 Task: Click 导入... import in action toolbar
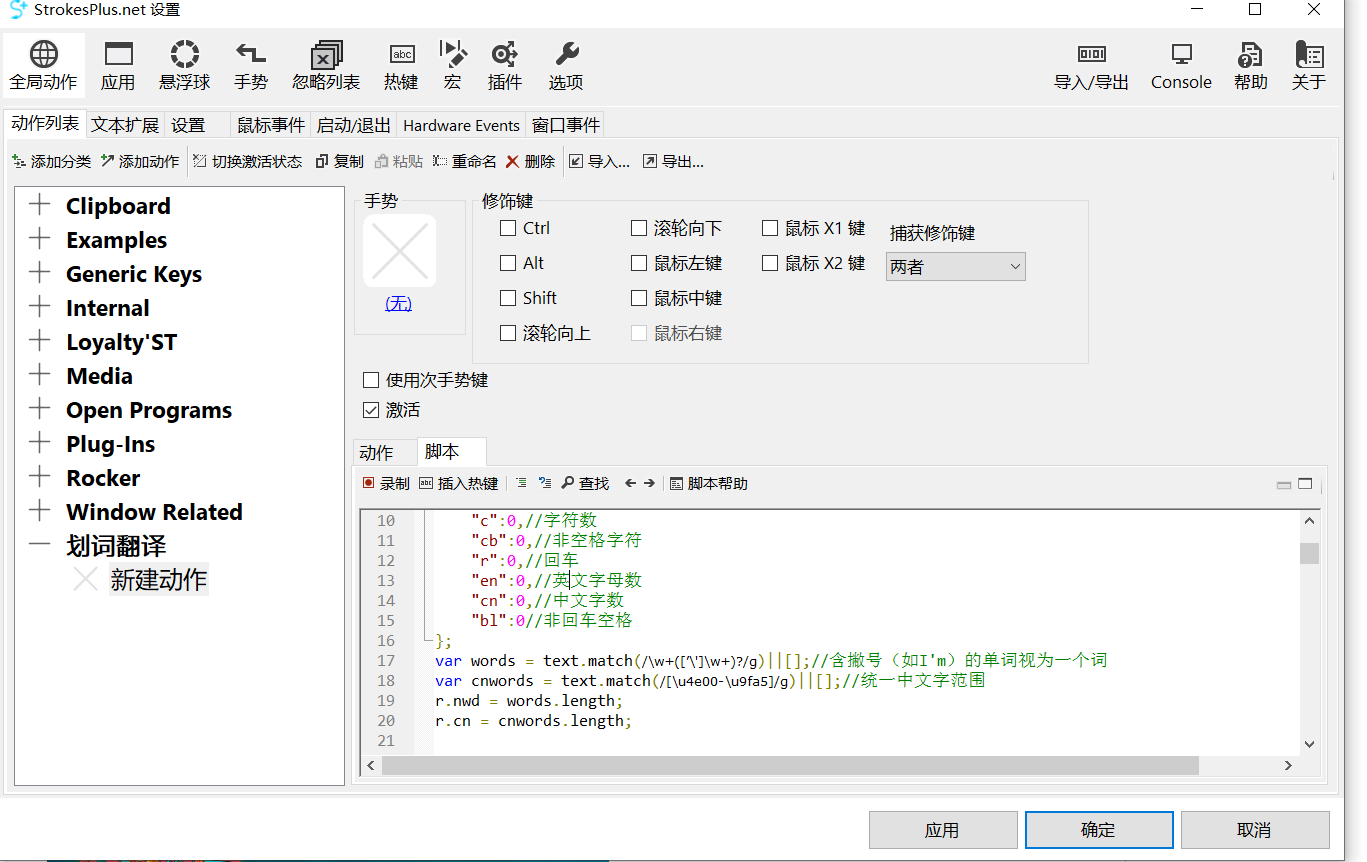[599, 161]
